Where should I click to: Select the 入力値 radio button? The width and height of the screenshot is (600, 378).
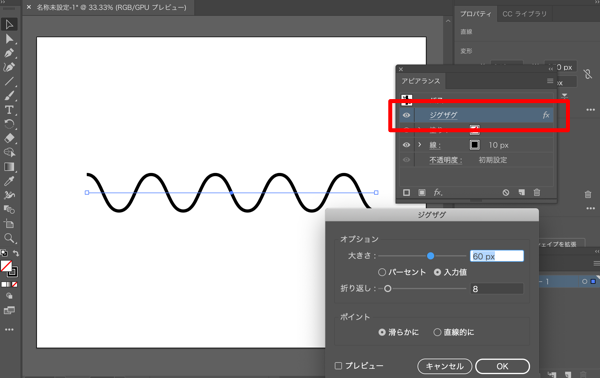tap(437, 272)
